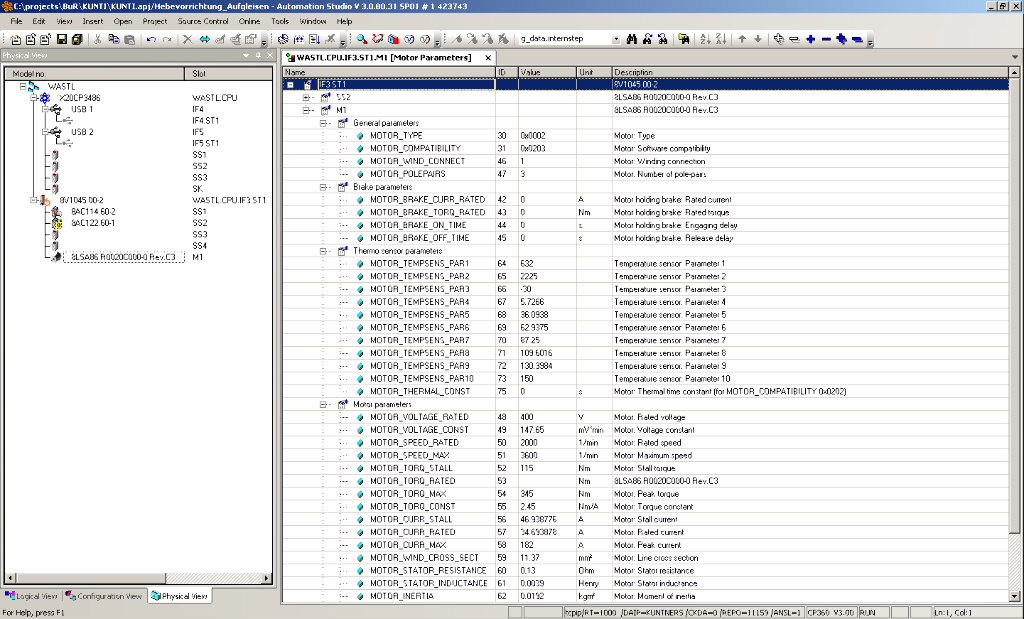
Task: Close the Motor Parameters document tab
Action: point(488,58)
